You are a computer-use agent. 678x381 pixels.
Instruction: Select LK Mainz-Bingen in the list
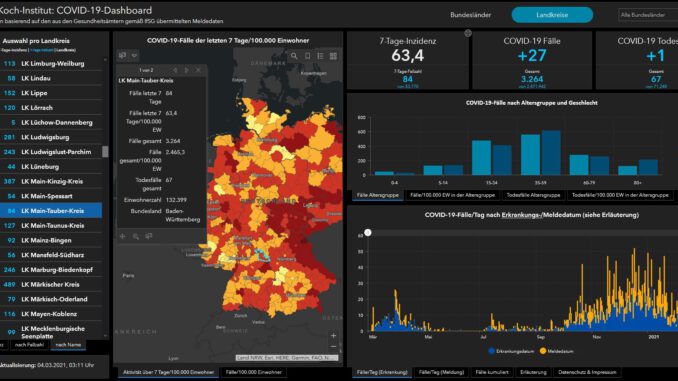coord(51,240)
